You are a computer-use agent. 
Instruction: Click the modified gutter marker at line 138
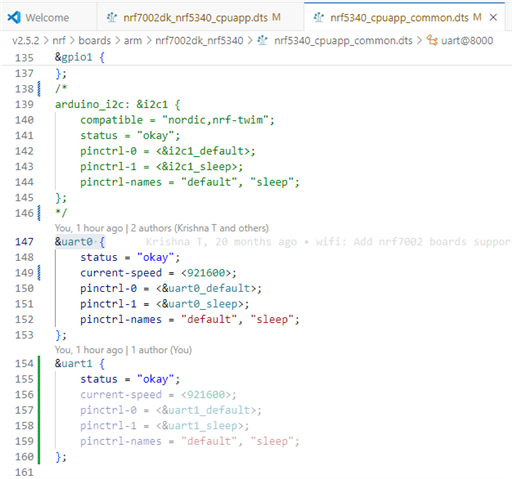[x=39, y=89]
